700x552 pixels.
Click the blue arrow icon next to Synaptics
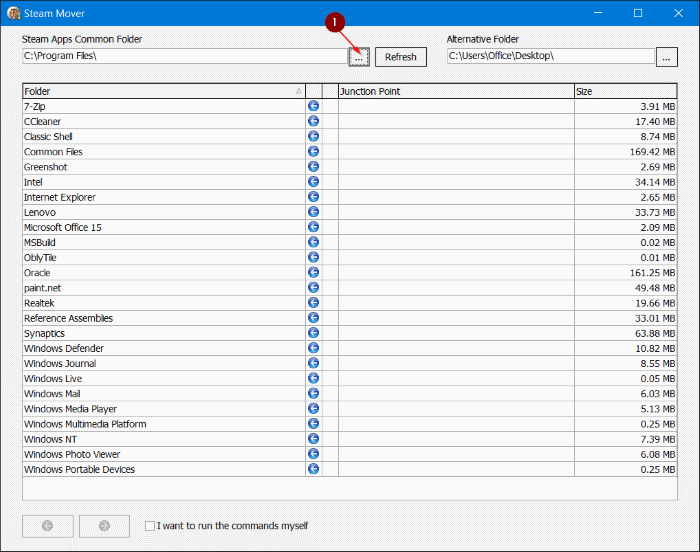pos(313,333)
